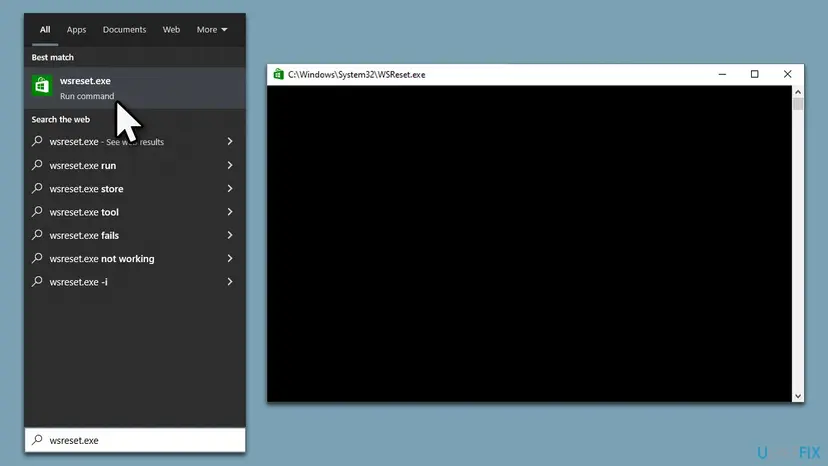
Task: Select 'wsreset.exe not working' web suggestion
Action: click(x=135, y=258)
